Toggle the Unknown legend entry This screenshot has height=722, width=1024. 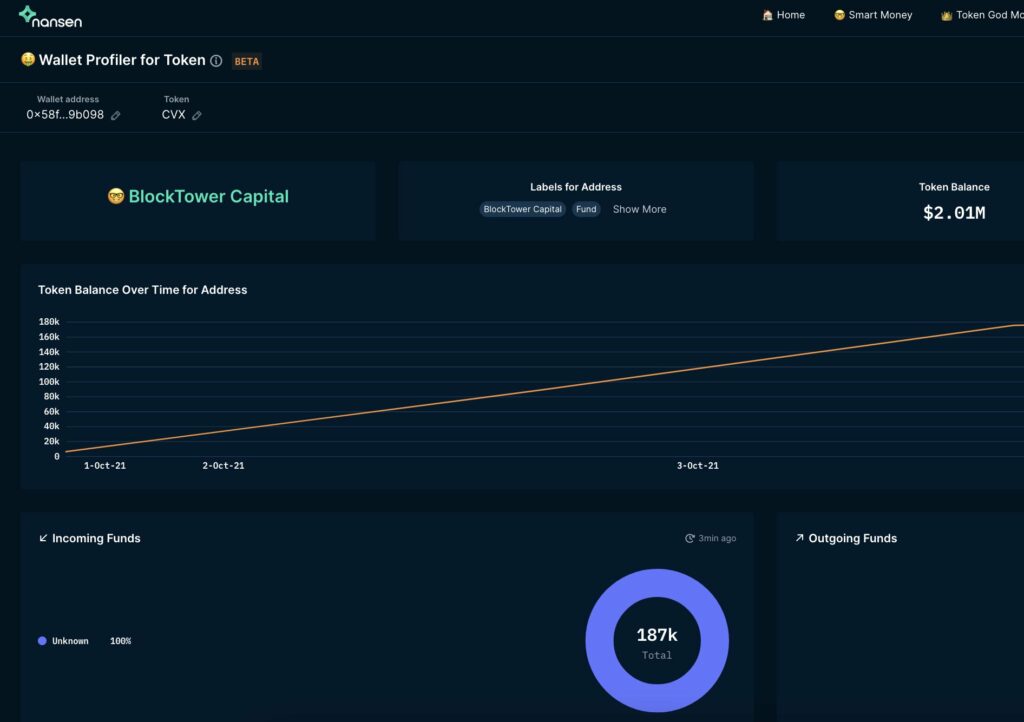tap(70, 641)
